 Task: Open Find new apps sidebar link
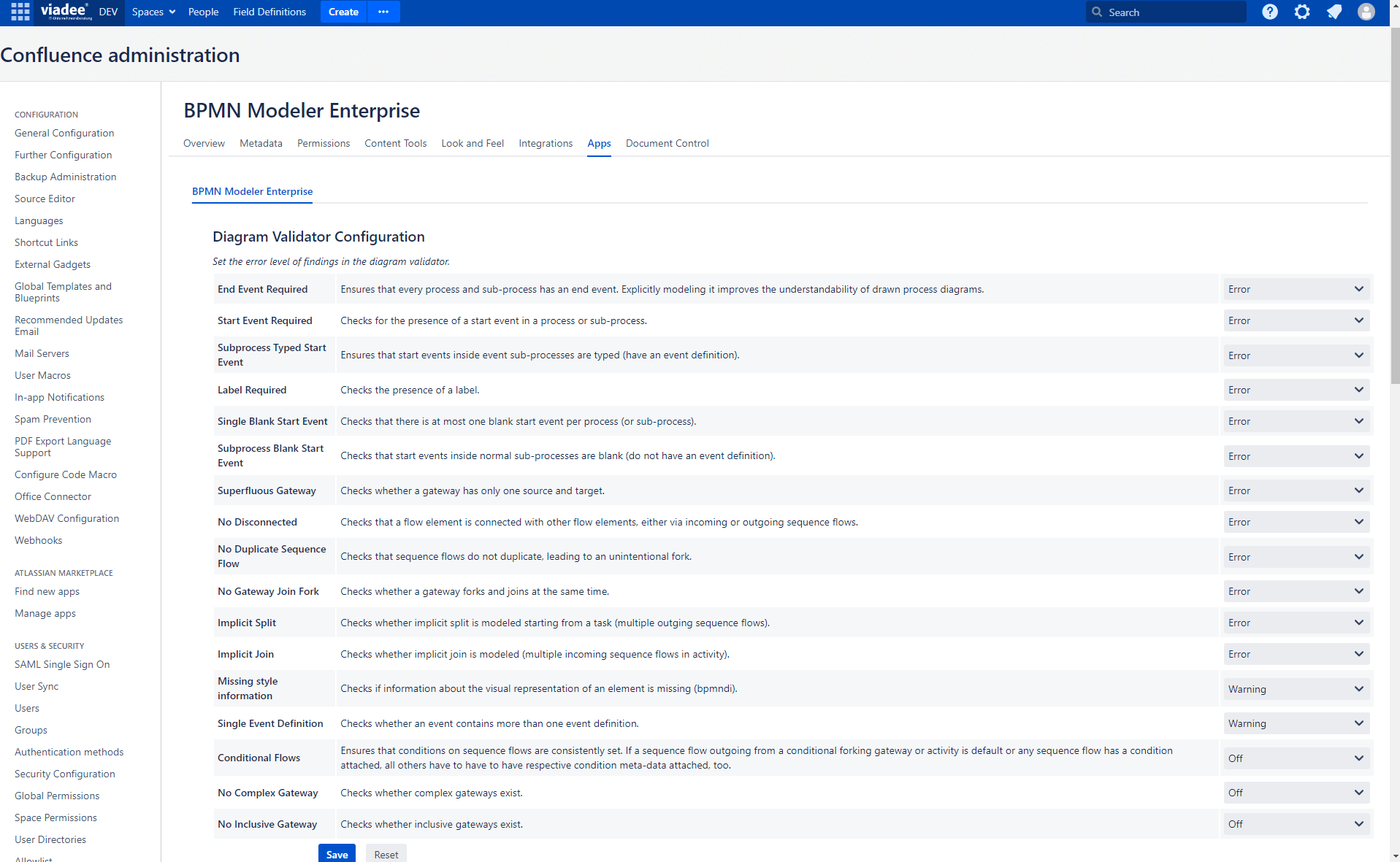(47, 591)
